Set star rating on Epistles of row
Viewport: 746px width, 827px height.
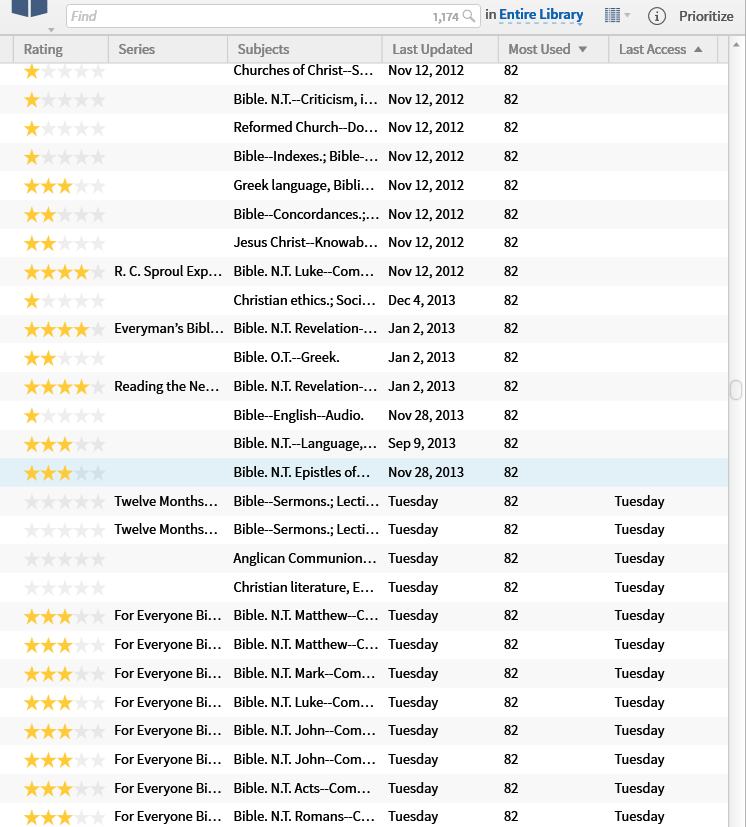coord(64,473)
